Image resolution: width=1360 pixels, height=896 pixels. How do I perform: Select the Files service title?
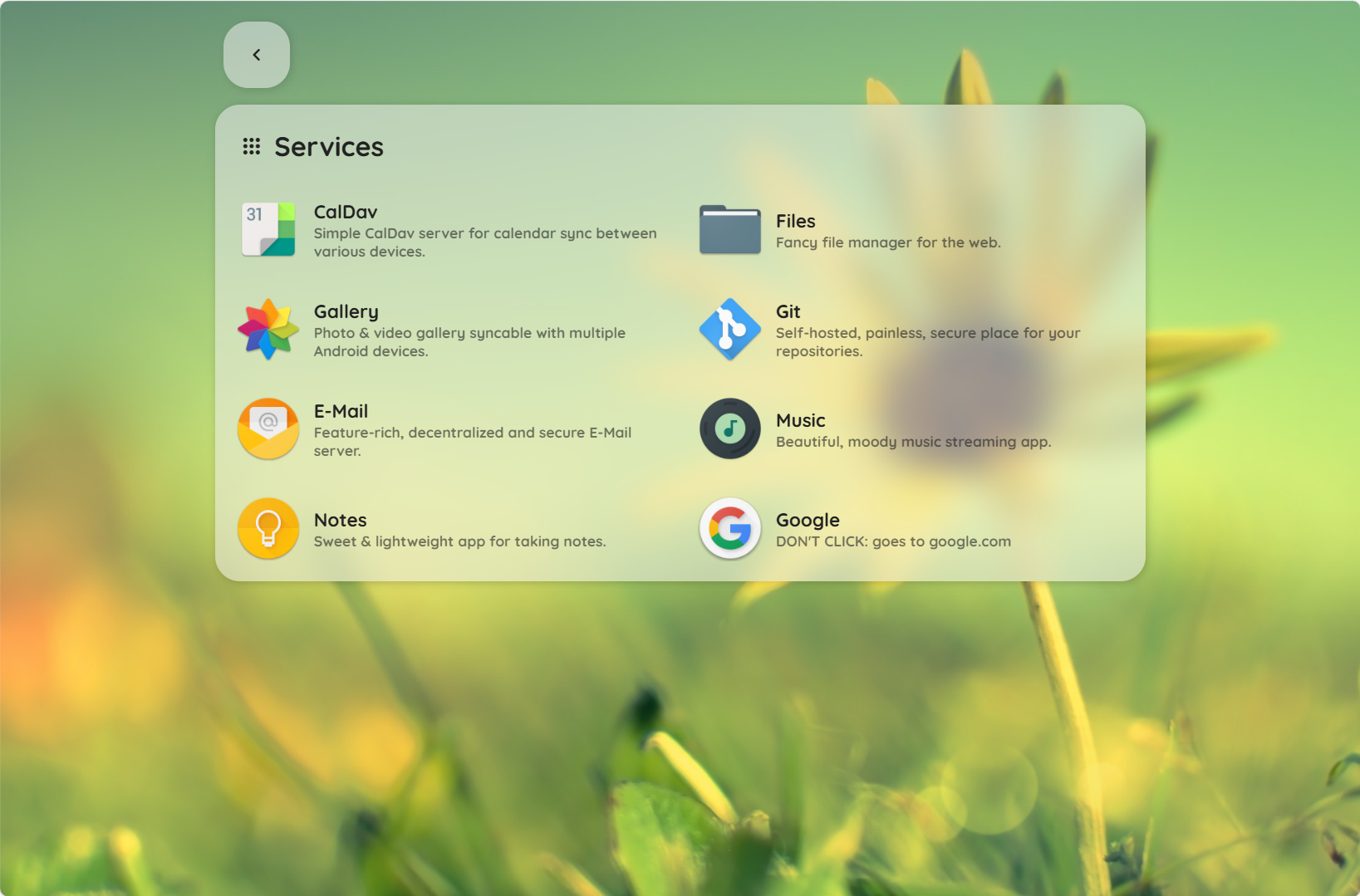point(795,222)
